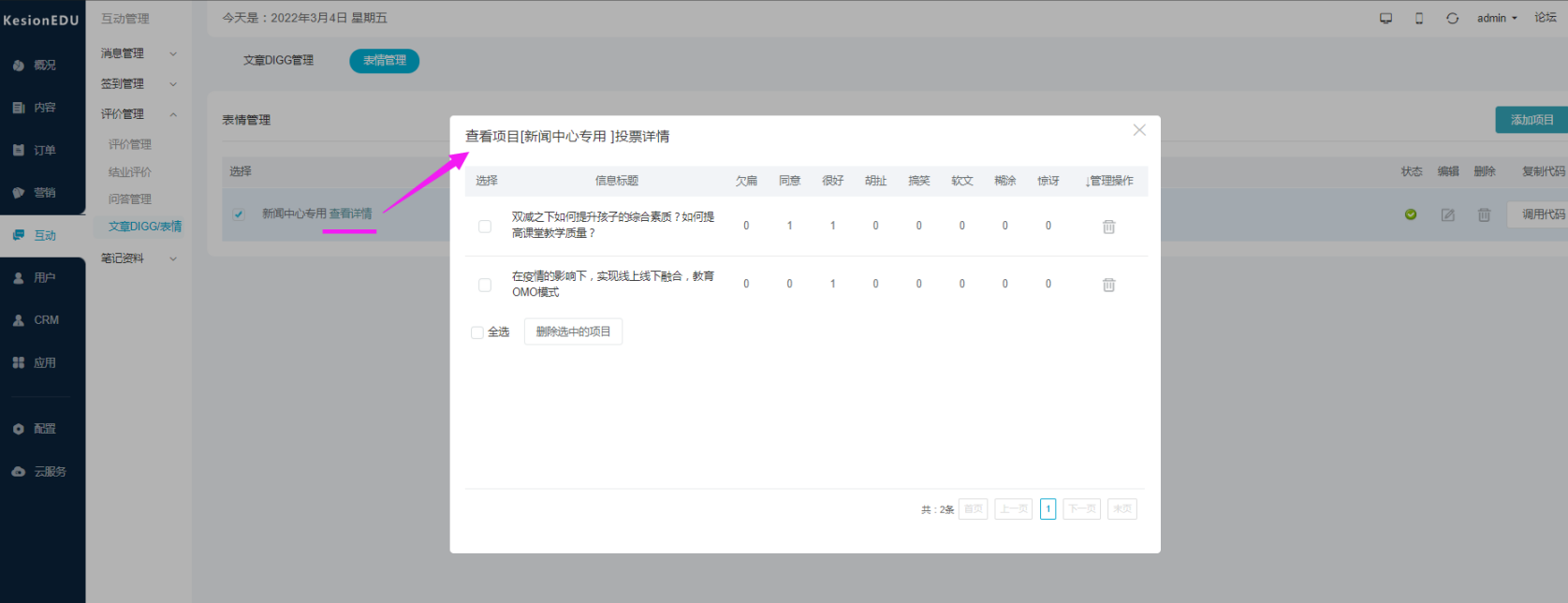Click the mobile preview phone icon

[1418, 19]
